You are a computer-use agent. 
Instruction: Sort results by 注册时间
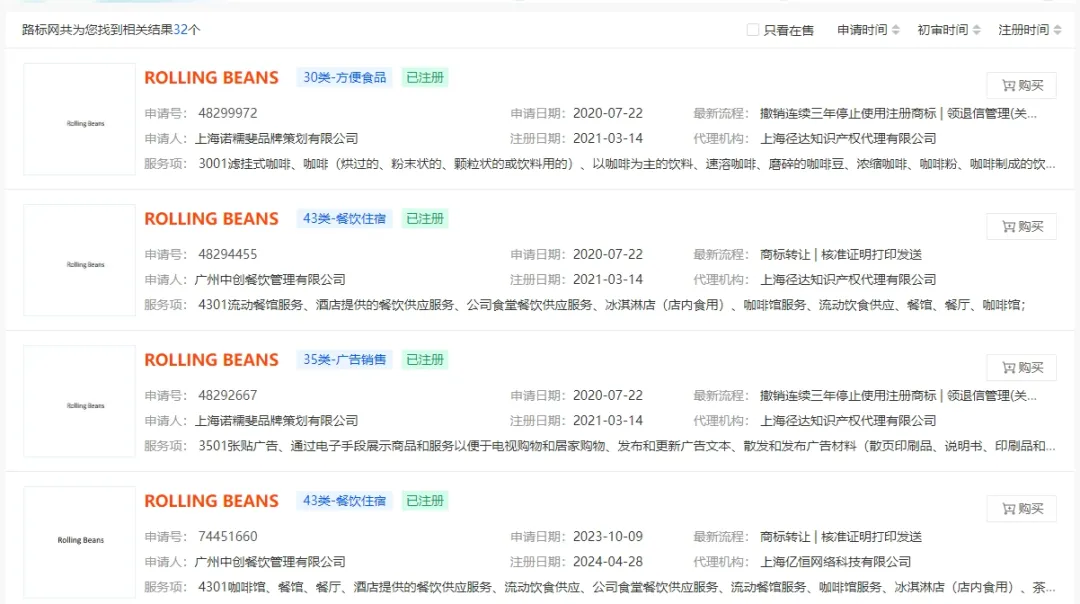1030,30
